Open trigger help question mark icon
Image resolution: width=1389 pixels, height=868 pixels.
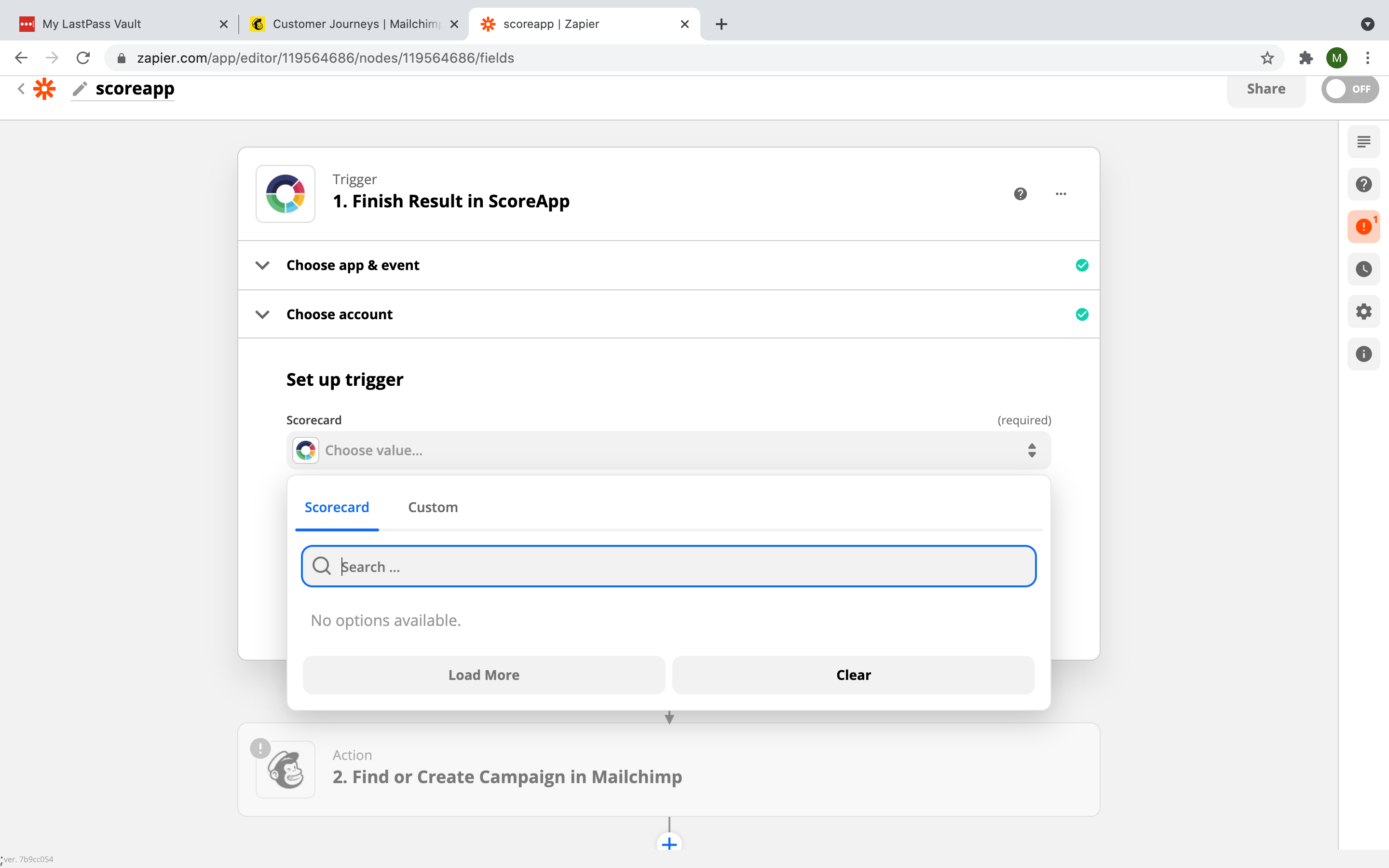click(x=1020, y=194)
